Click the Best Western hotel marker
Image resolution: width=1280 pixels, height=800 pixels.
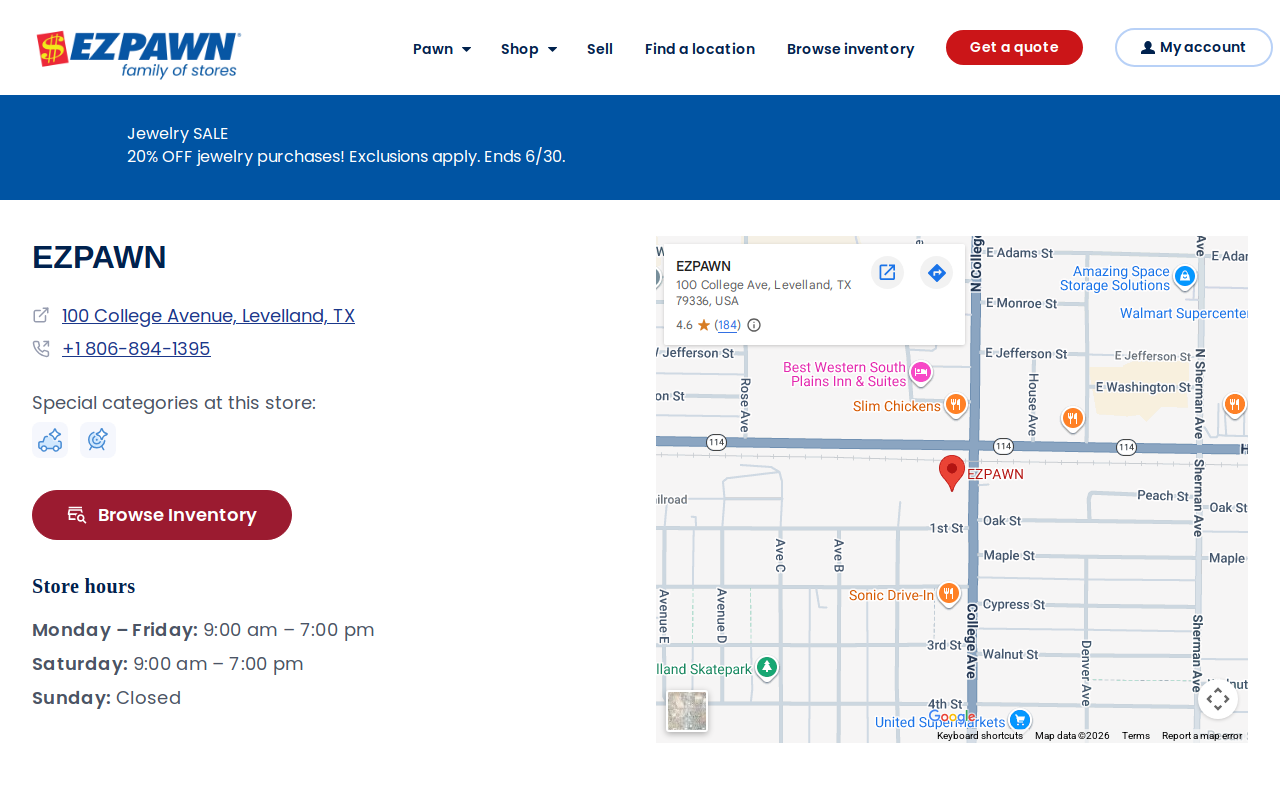[921, 373]
